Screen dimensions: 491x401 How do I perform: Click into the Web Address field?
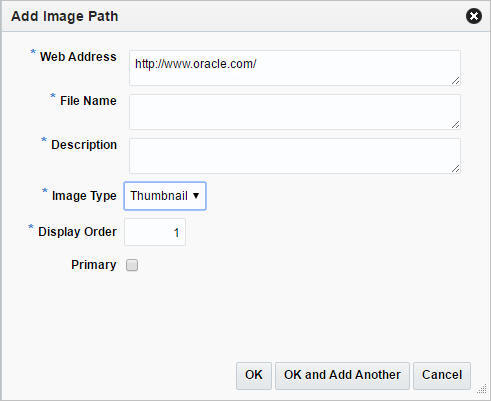click(295, 68)
